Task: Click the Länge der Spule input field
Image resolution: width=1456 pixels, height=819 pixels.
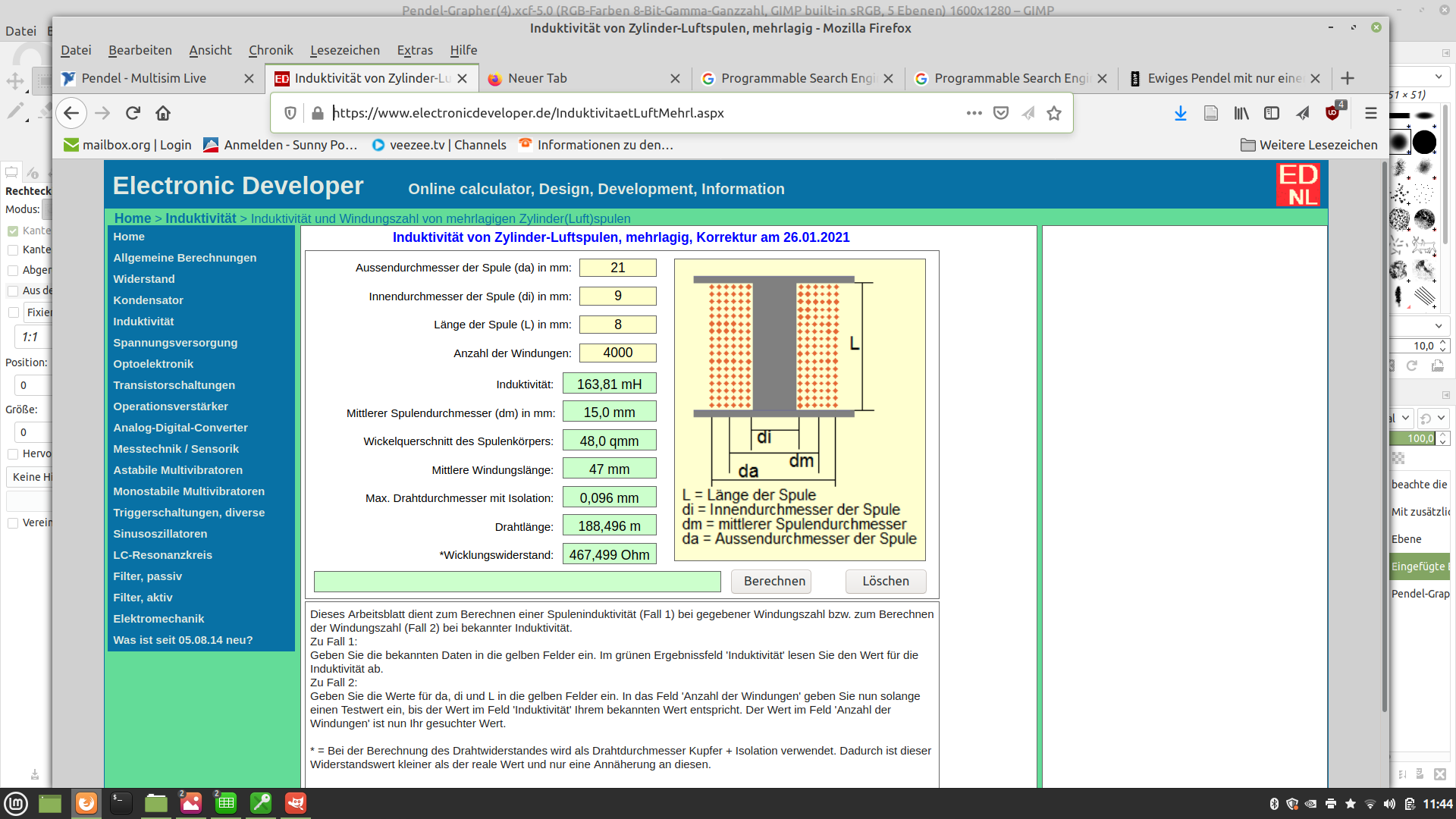Action: click(617, 325)
